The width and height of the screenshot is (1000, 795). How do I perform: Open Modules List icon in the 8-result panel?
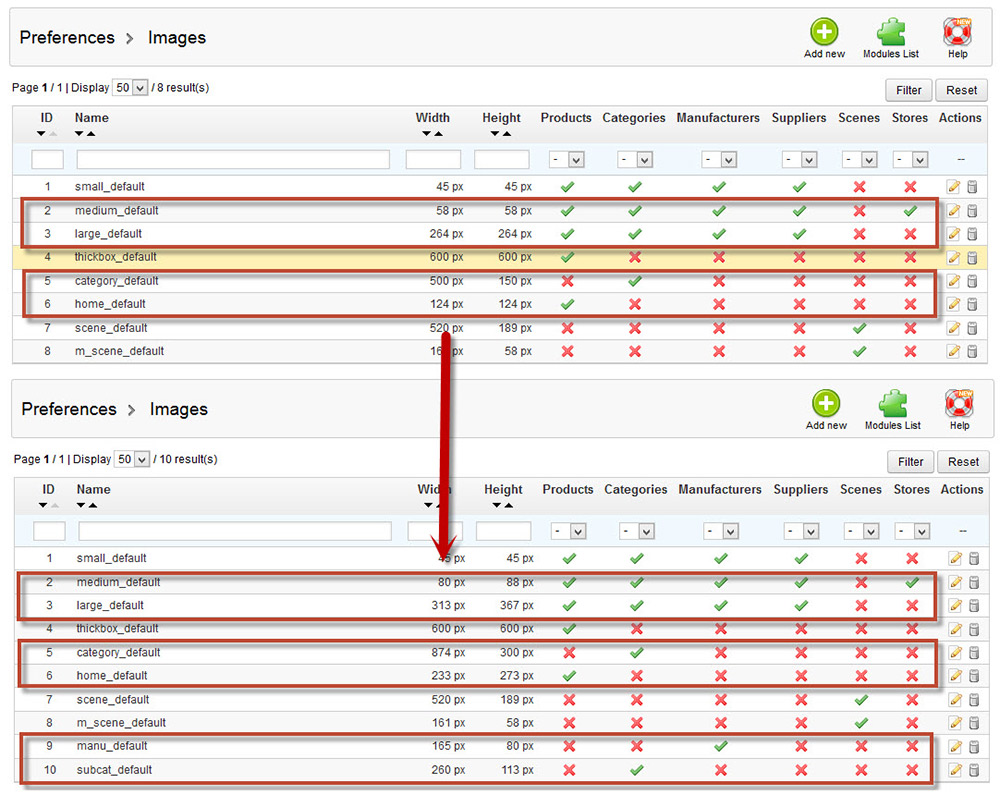(x=891, y=31)
